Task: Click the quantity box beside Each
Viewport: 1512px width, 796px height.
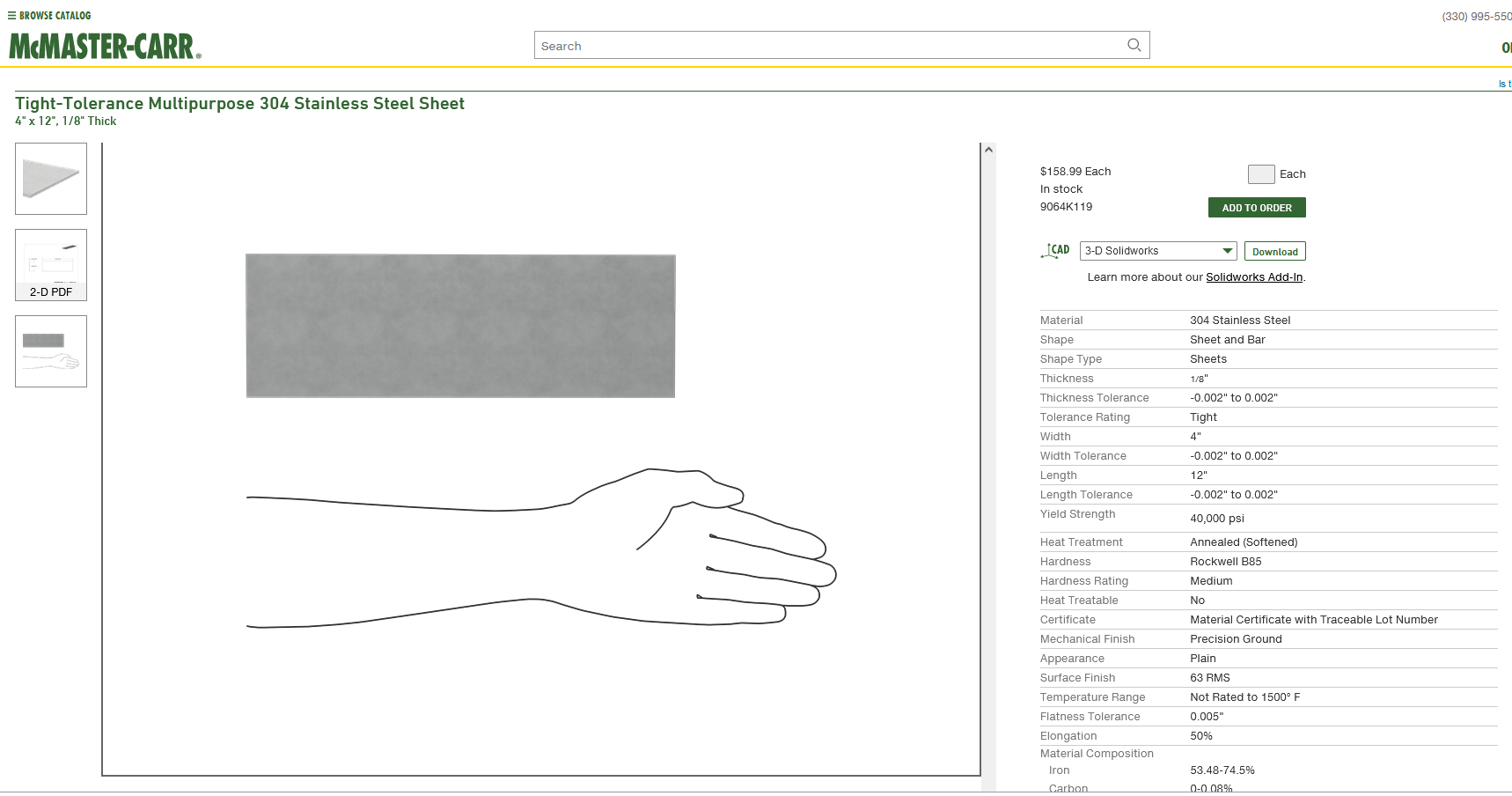Action: click(x=1261, y=174)
